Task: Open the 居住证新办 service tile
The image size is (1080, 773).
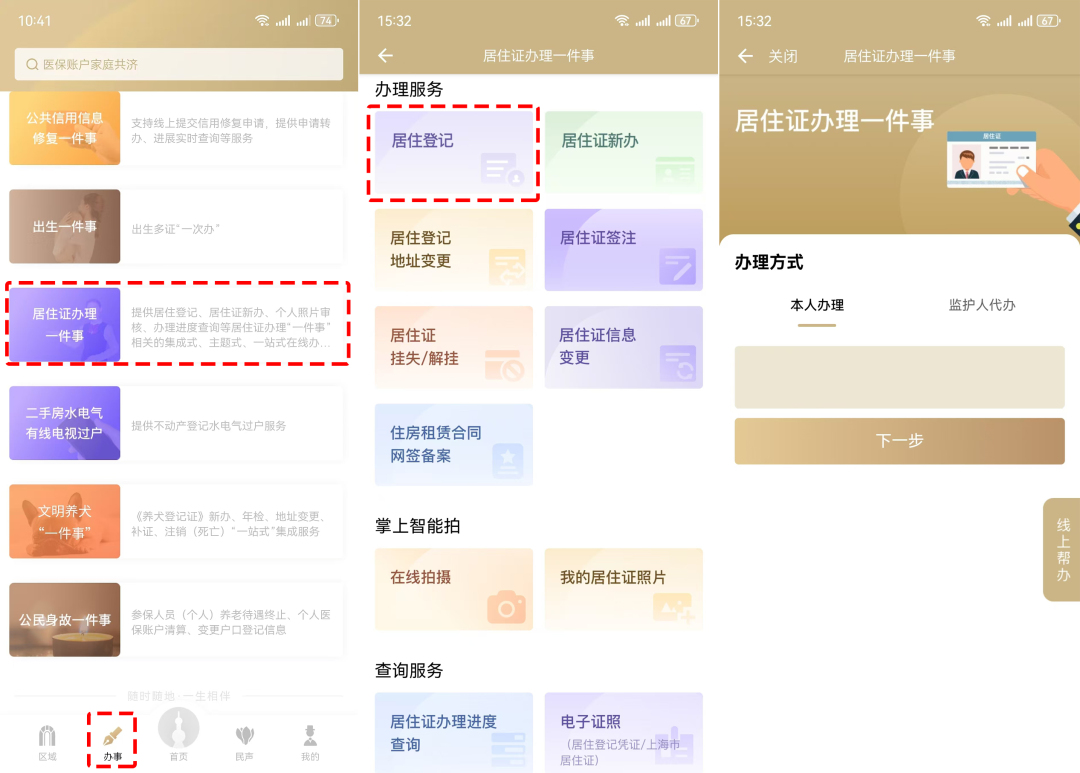Action: (623, 152)
